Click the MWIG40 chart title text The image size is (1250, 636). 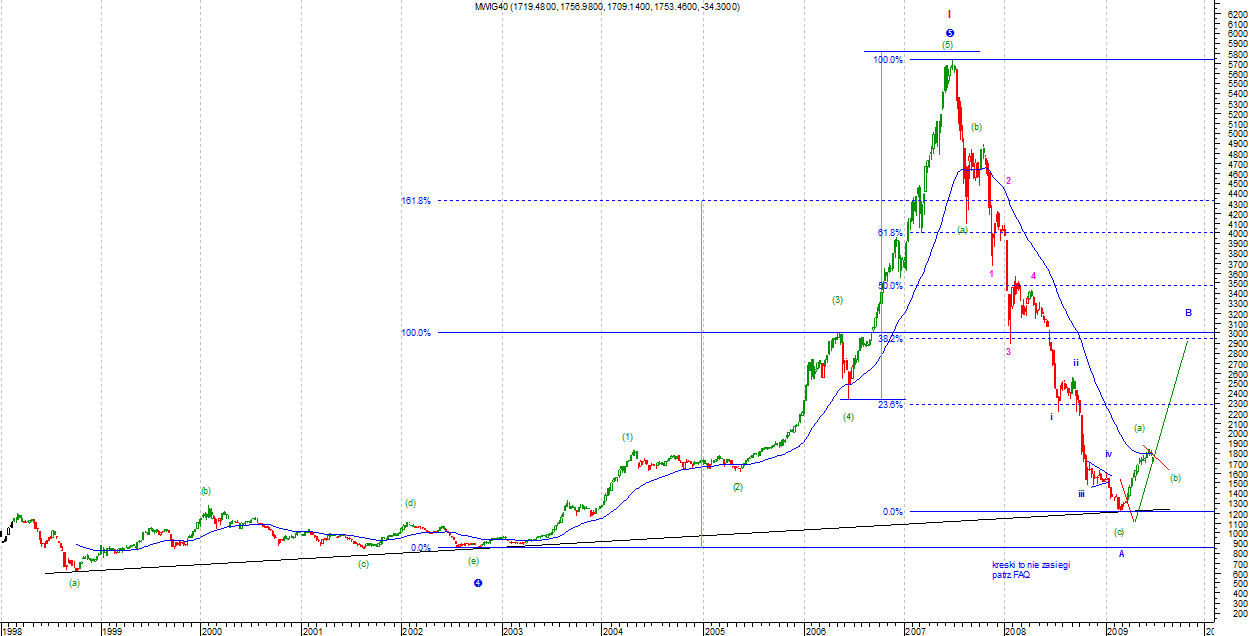604,6
